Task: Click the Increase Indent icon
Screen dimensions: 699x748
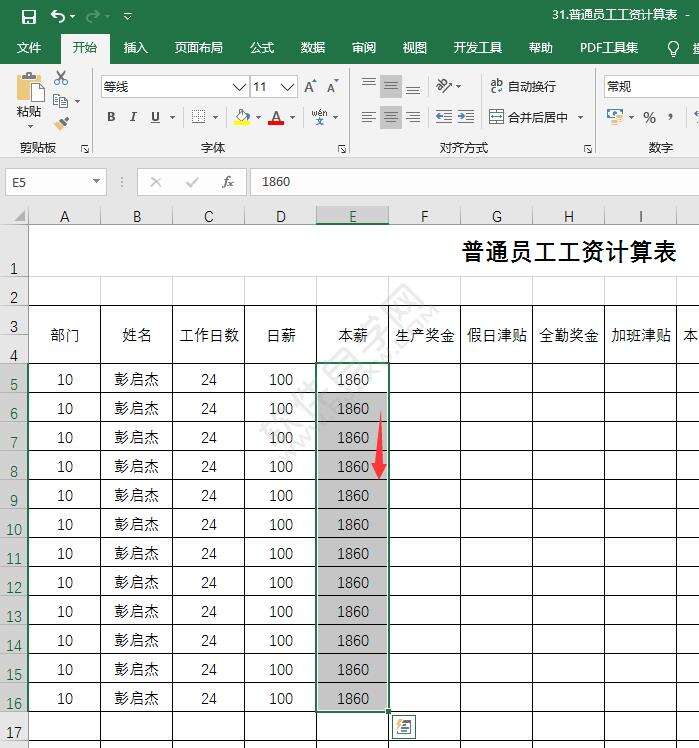Action: pos(466,117)
